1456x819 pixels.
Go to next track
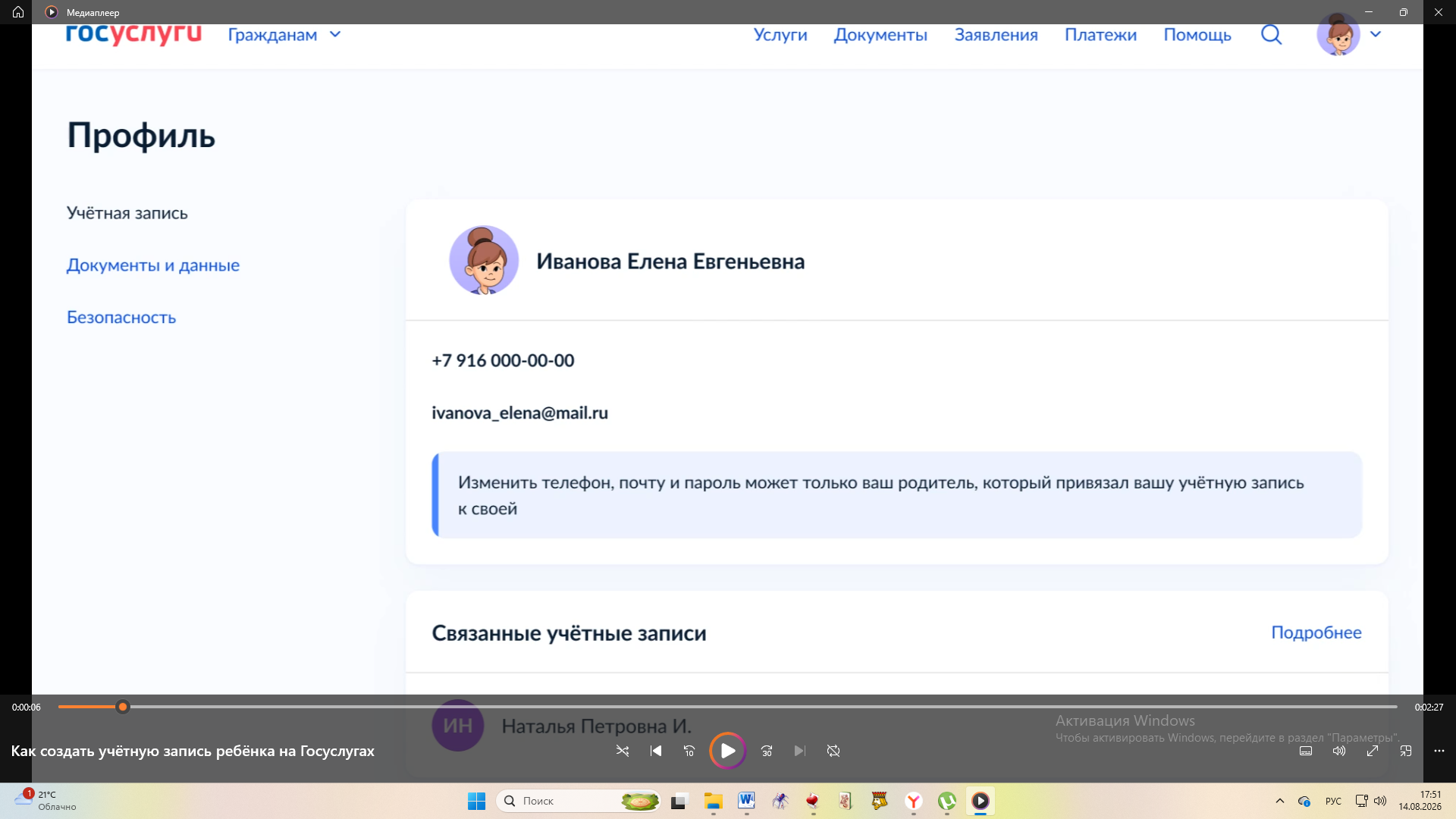coord(800,751)
